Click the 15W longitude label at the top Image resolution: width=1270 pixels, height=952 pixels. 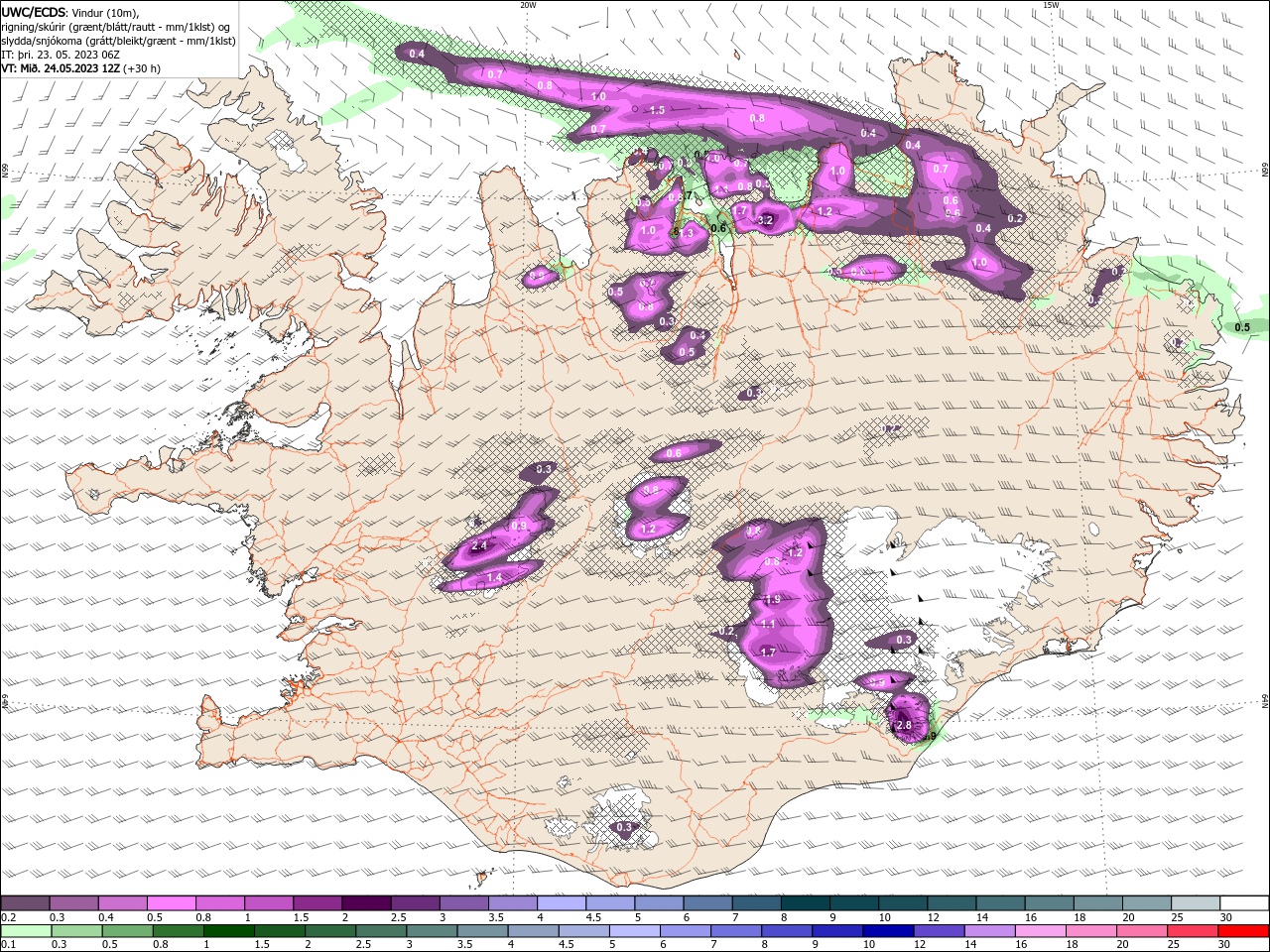tap(1051, 4)
